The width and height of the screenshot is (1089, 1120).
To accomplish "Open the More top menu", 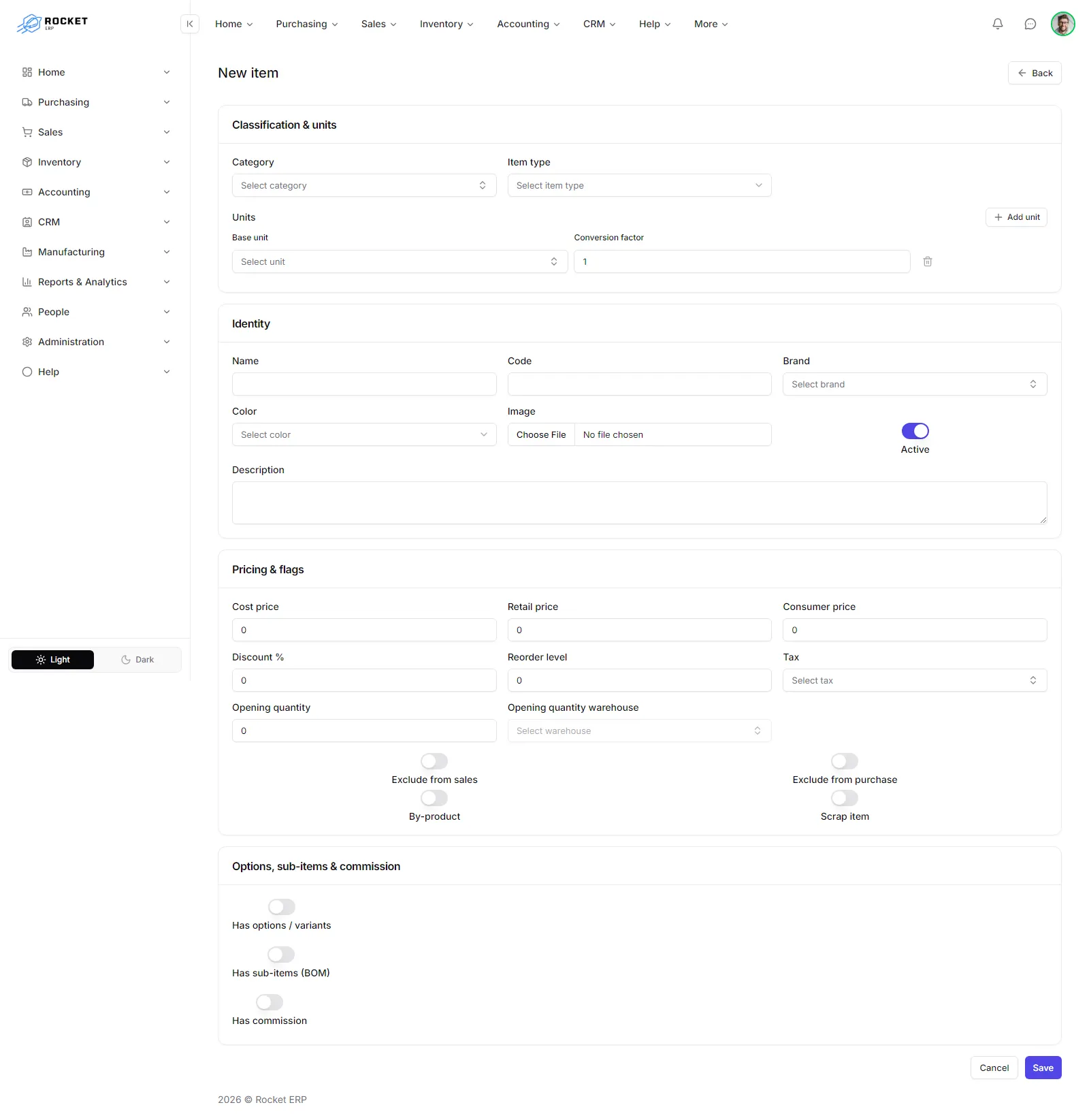I will (711, 24).
